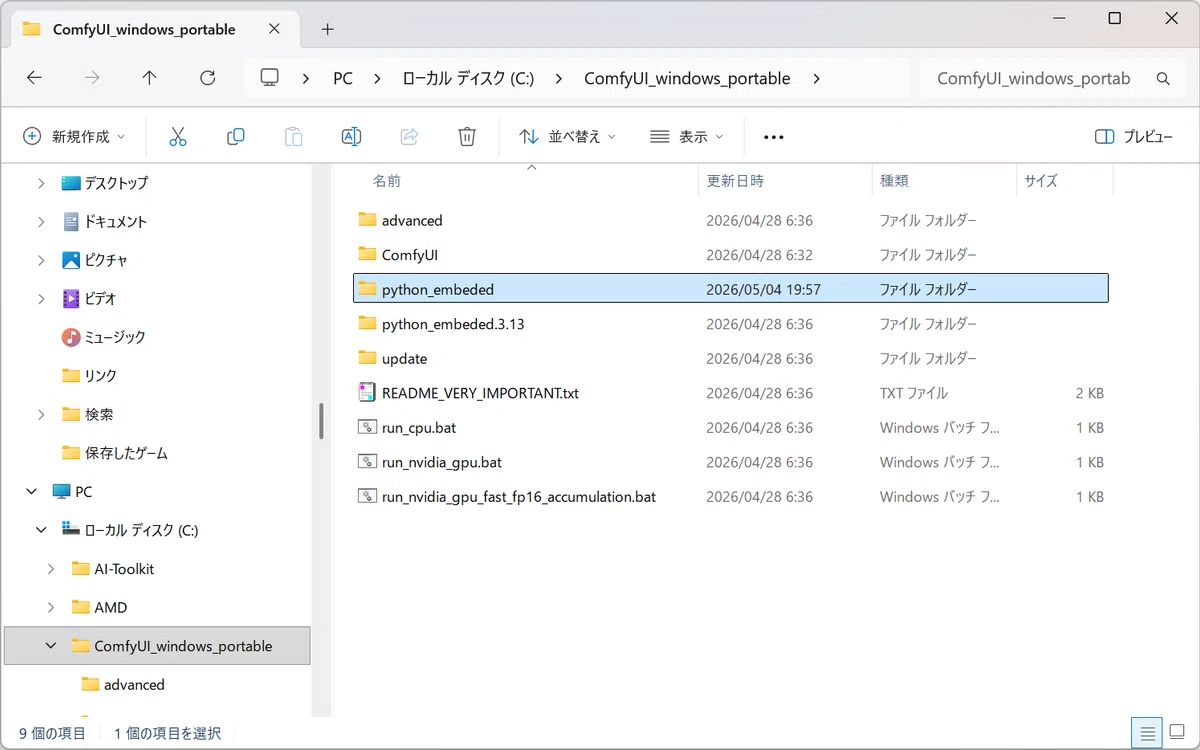This screenshot has width=1200, height=750.
Task: Select the python_embeded folder name
Action: pos(438,290)
